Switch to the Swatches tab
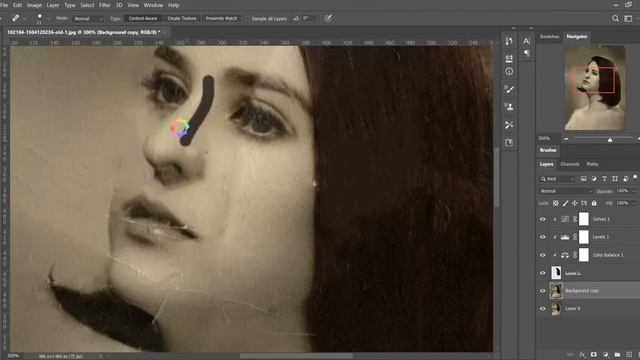Screen dimensions: 640x360 point(549,37)
